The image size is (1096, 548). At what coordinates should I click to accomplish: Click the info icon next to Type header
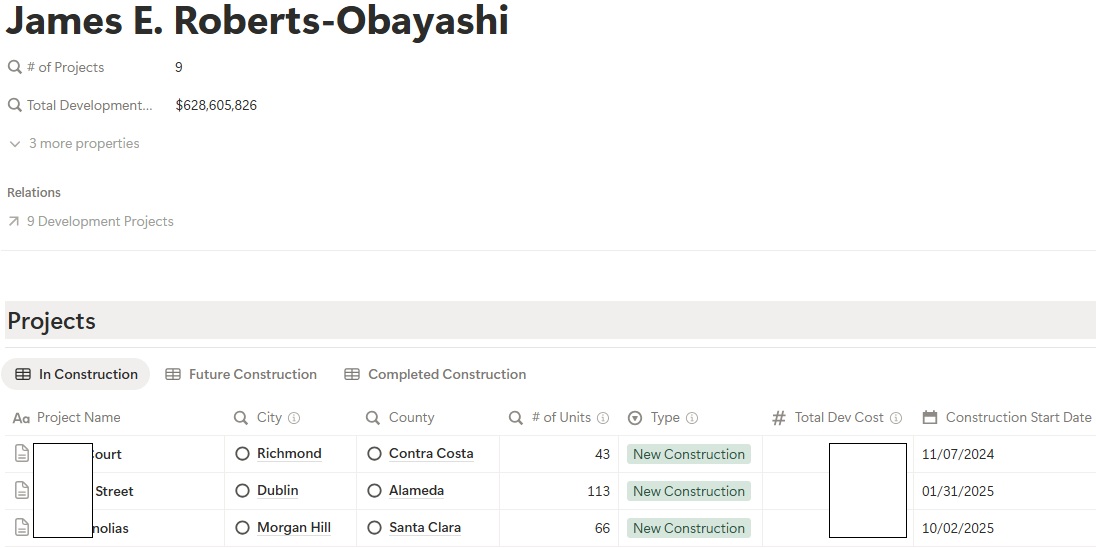coord(692,418)
